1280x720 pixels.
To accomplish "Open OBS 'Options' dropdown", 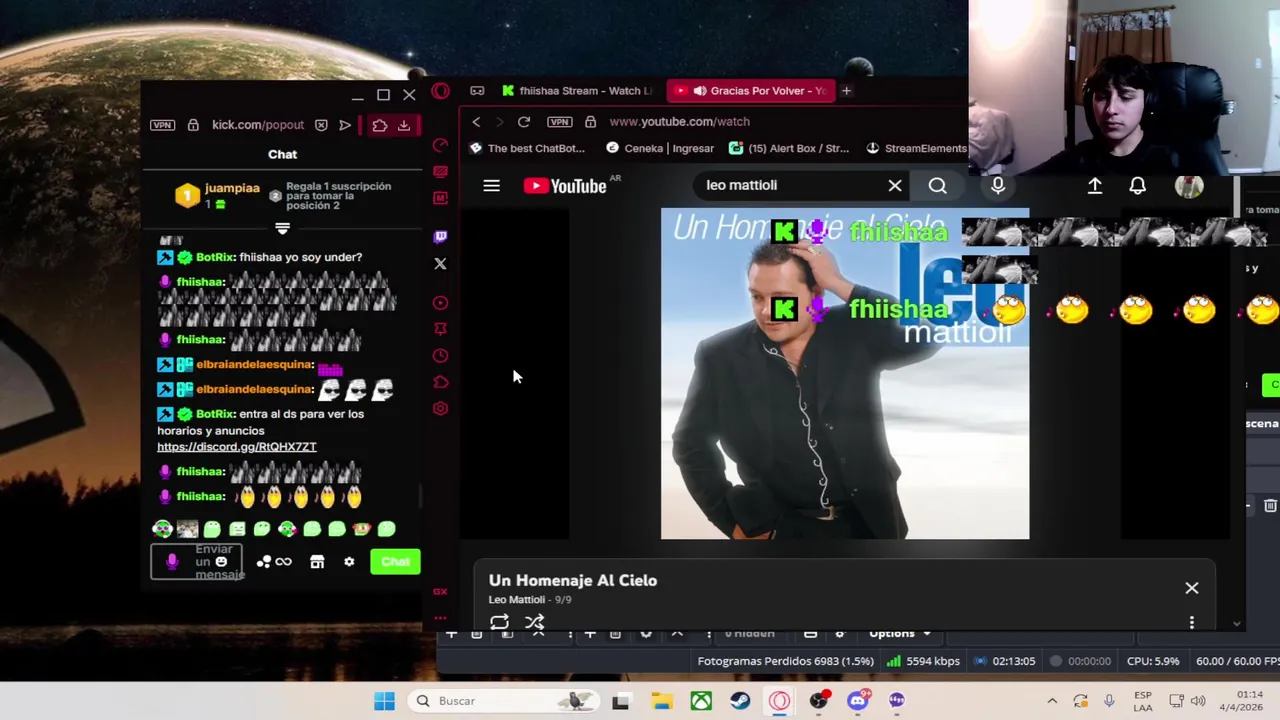I will pos(899,633).
